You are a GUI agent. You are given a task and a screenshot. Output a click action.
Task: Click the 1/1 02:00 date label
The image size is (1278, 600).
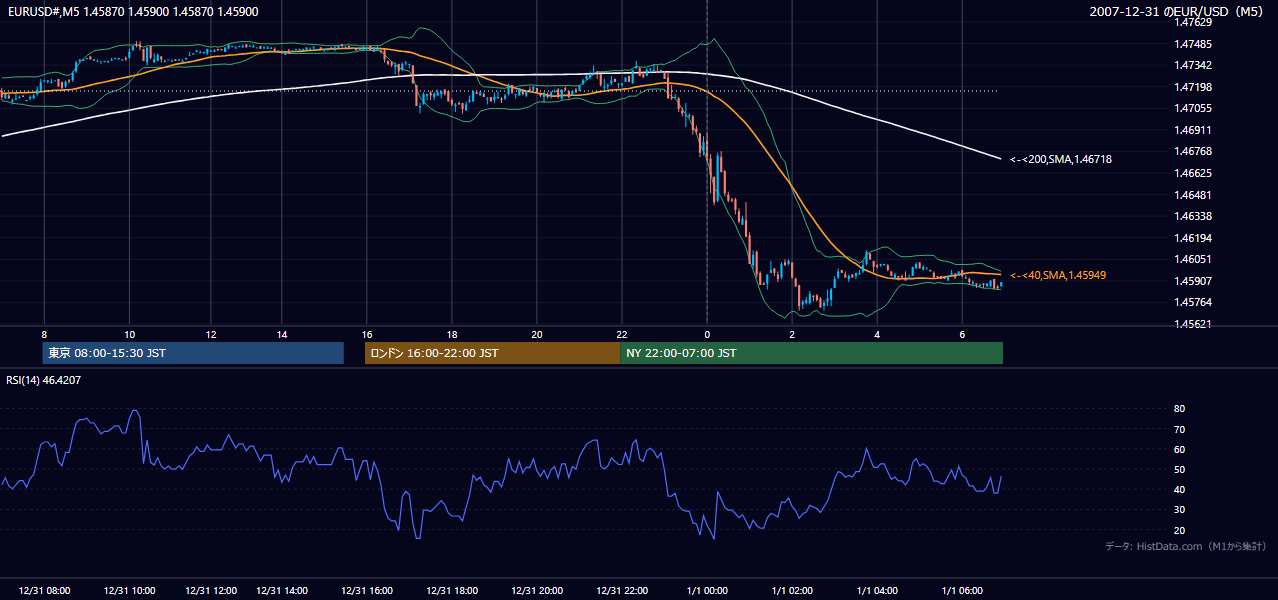792,591
